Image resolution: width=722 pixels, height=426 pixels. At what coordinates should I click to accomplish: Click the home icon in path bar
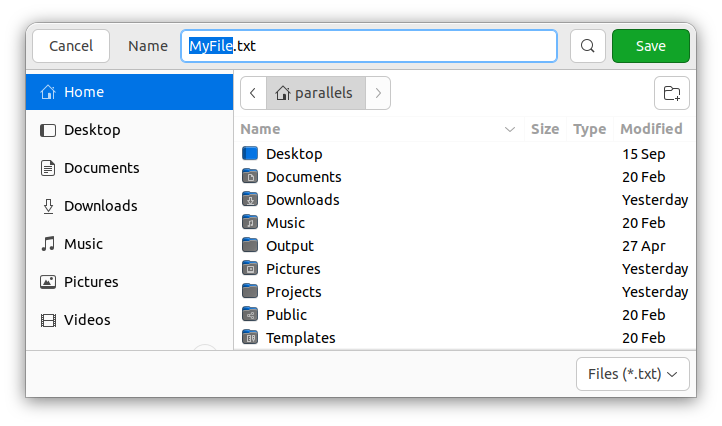pos(283,93)
